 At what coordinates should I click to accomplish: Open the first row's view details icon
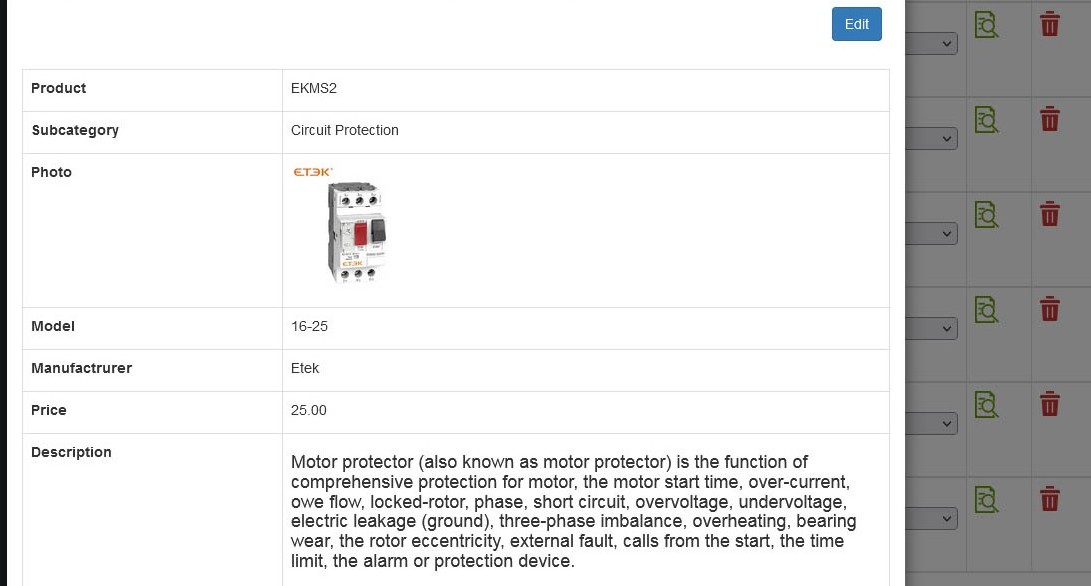click(x=987, y=25)
